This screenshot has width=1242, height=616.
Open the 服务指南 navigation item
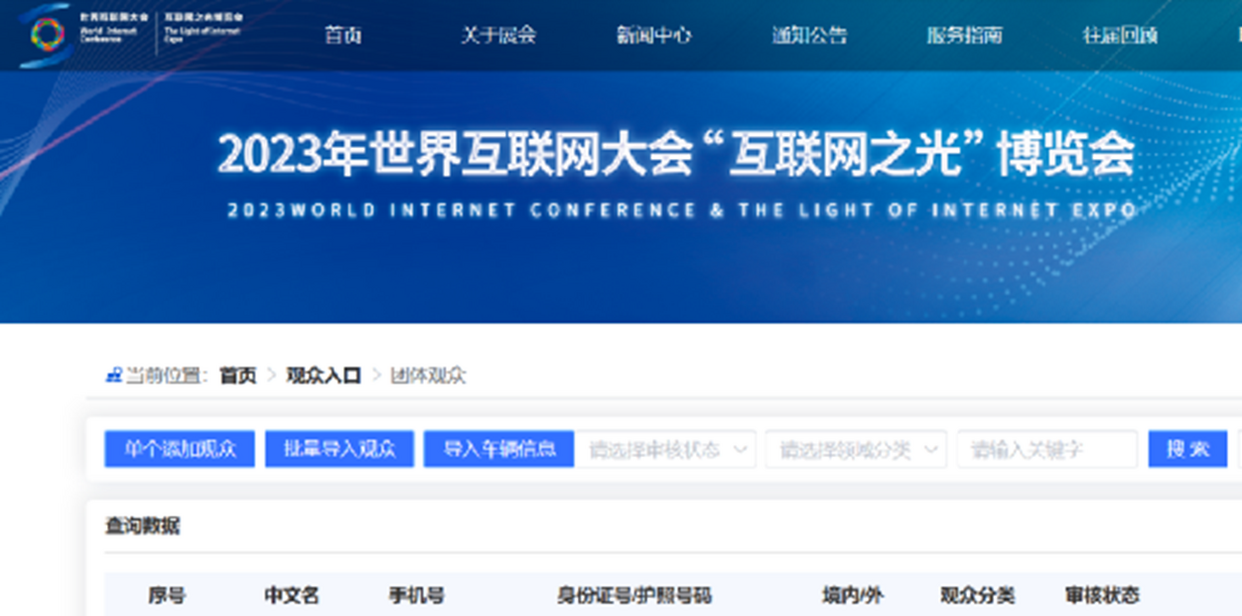964,35
